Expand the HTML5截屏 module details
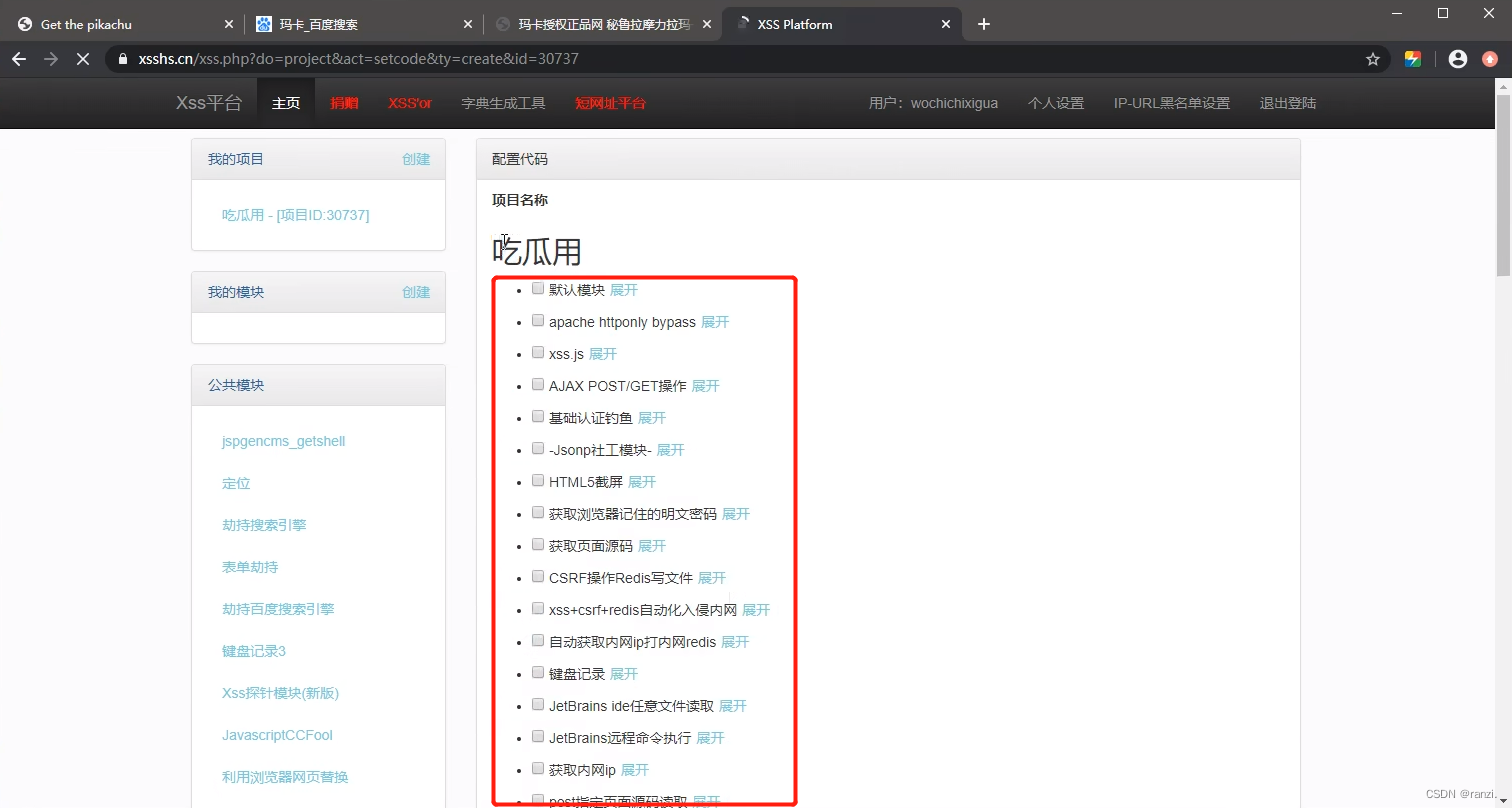 [642, 481]
